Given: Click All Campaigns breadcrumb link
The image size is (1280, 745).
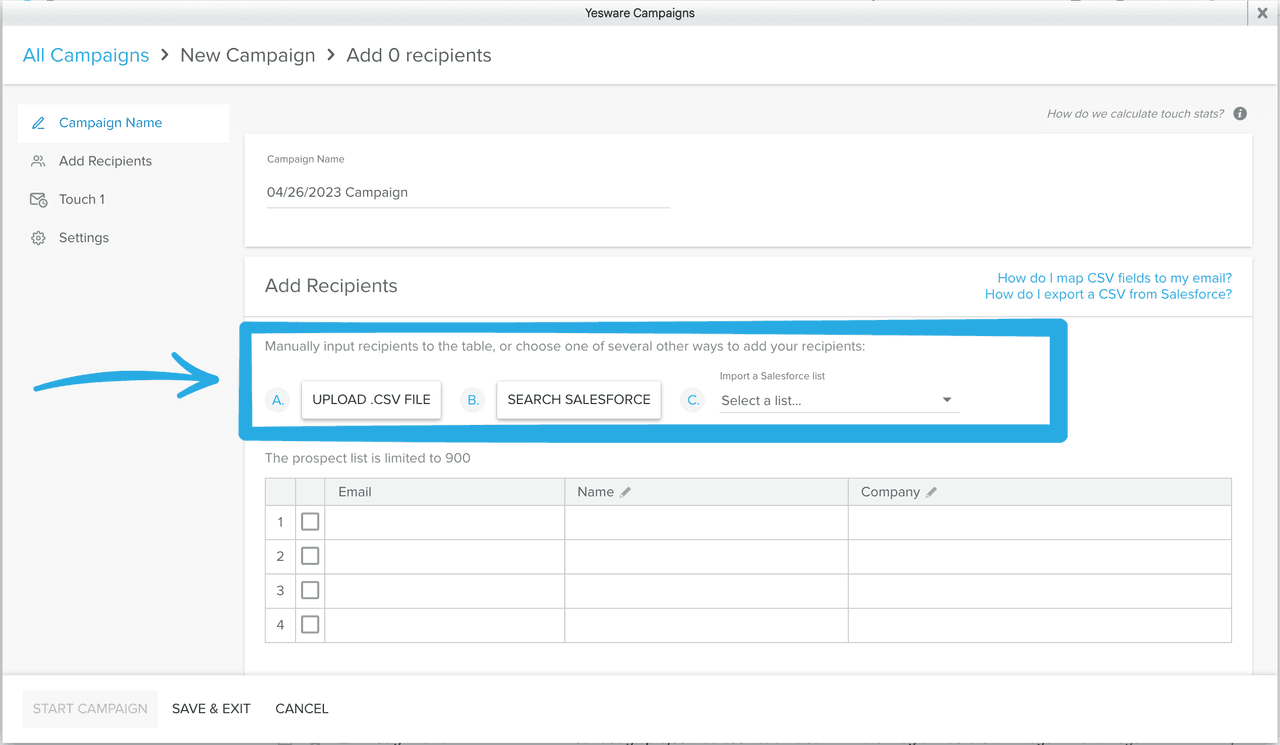Looking at the screenshot, I should pyautogui.click(x=86, y=55).
